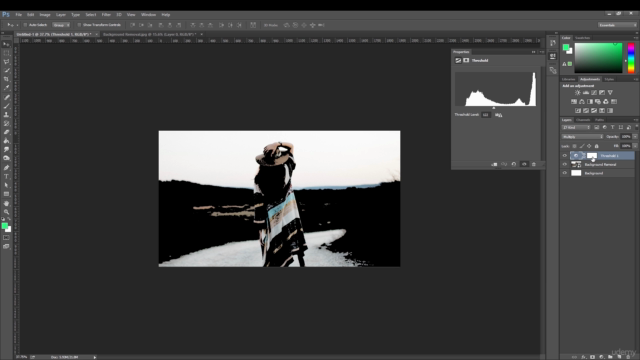Reset adjustment to defaults in Properties panel
The width and height of the screenshot is (640, 360).
(513, 164)
